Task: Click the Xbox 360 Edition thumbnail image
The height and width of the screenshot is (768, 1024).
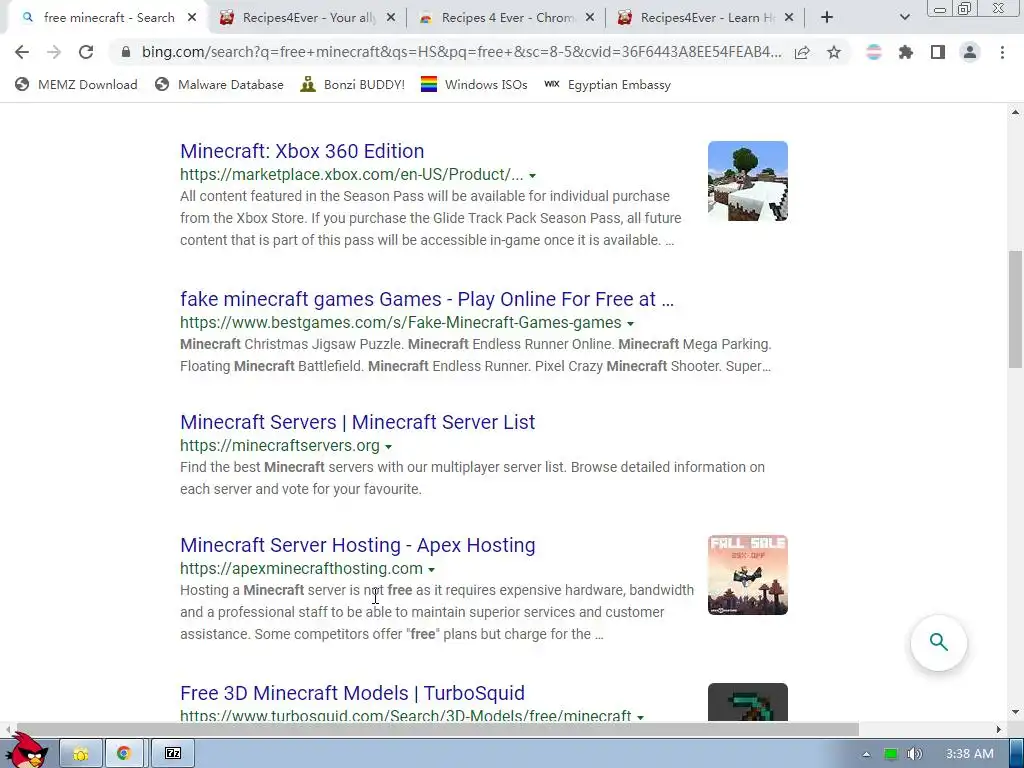Action: 748,181
